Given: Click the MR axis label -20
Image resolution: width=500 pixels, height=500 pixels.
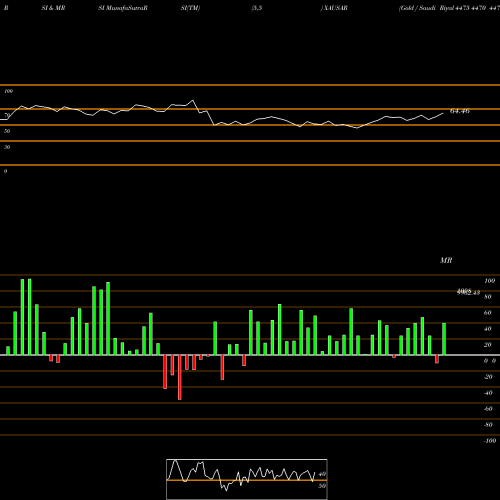Looking at the screenshot, I should 488,377.
